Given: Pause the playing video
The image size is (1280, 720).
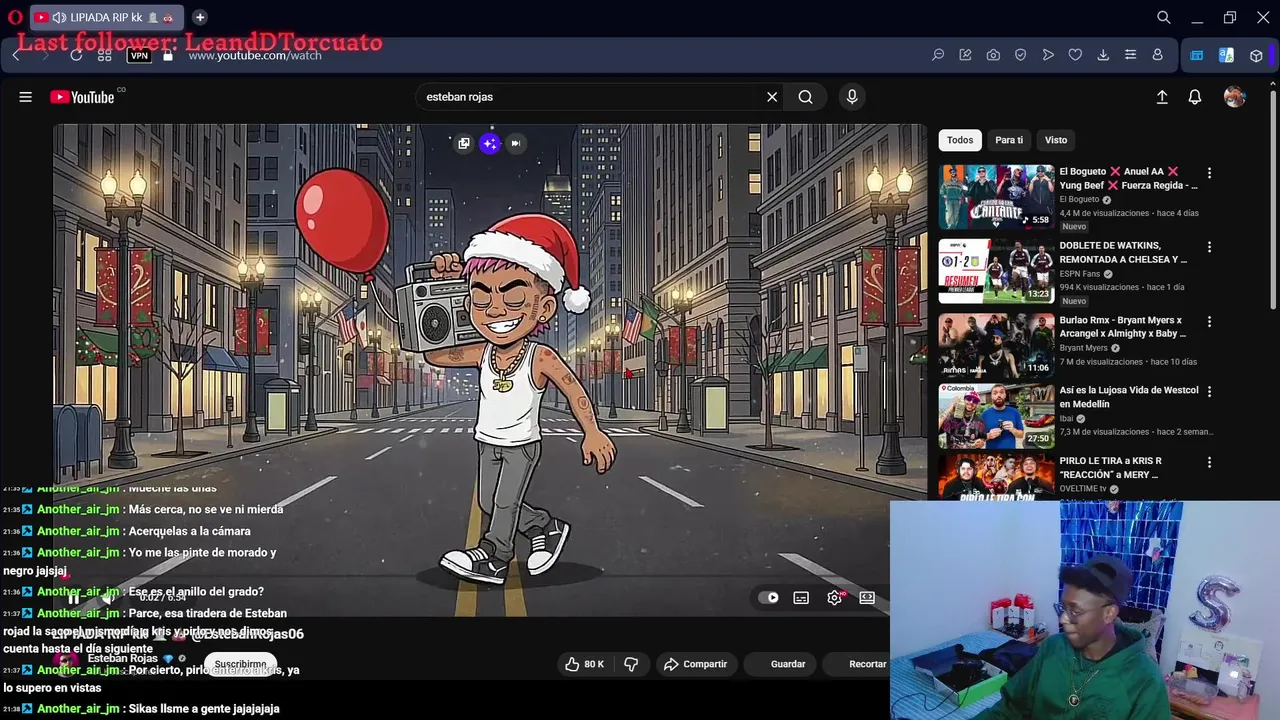Looking at the screenshot, I should point(73,598).
